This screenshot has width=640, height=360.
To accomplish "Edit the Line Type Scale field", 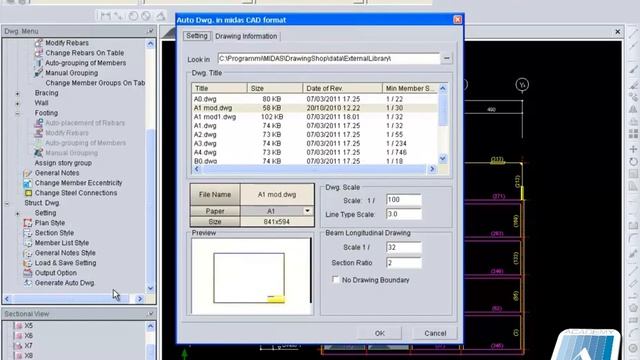I will pyautogui.click(x=403, y=214).
